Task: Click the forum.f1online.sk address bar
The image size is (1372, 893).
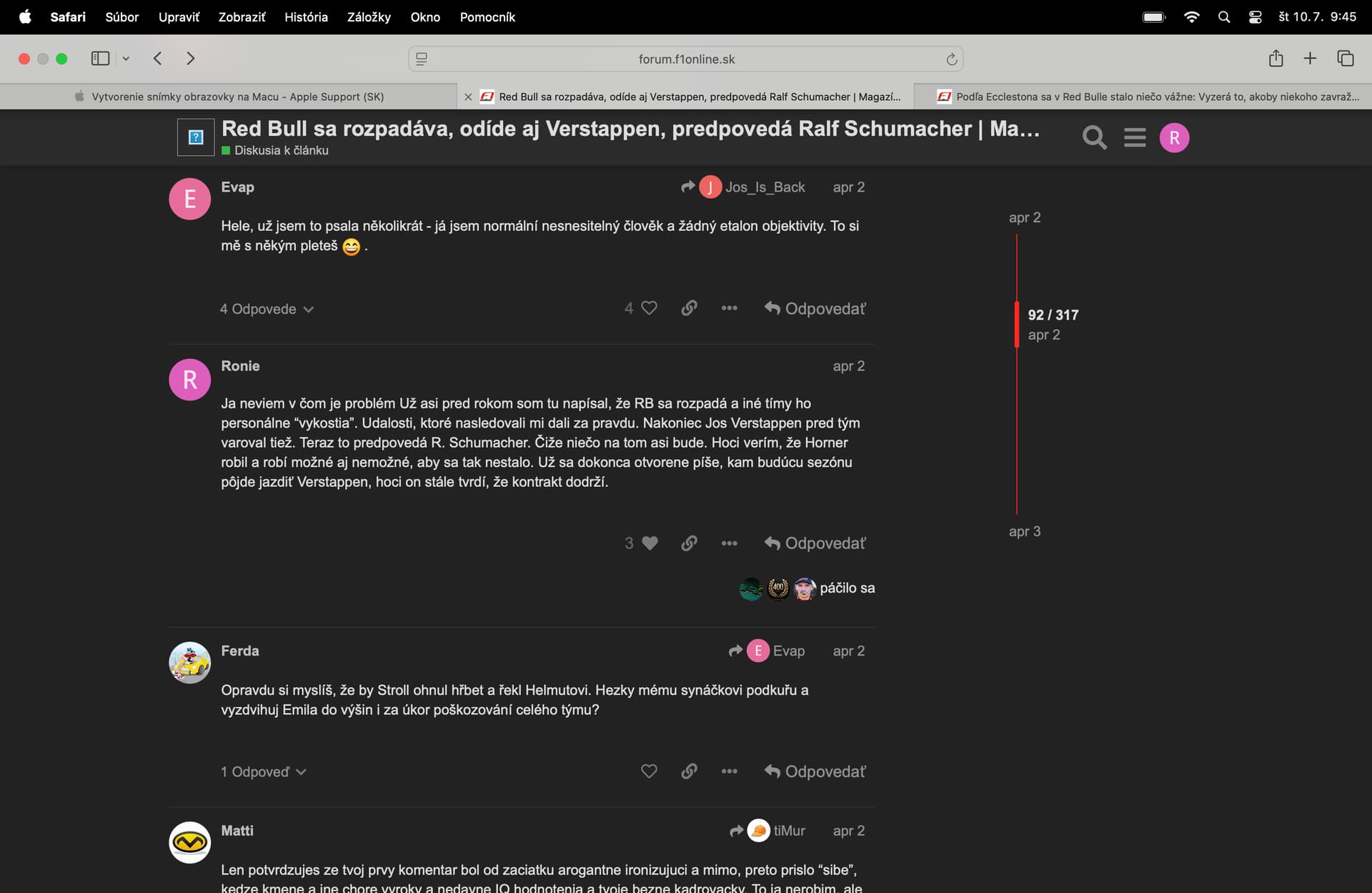Action: (686, 59)
